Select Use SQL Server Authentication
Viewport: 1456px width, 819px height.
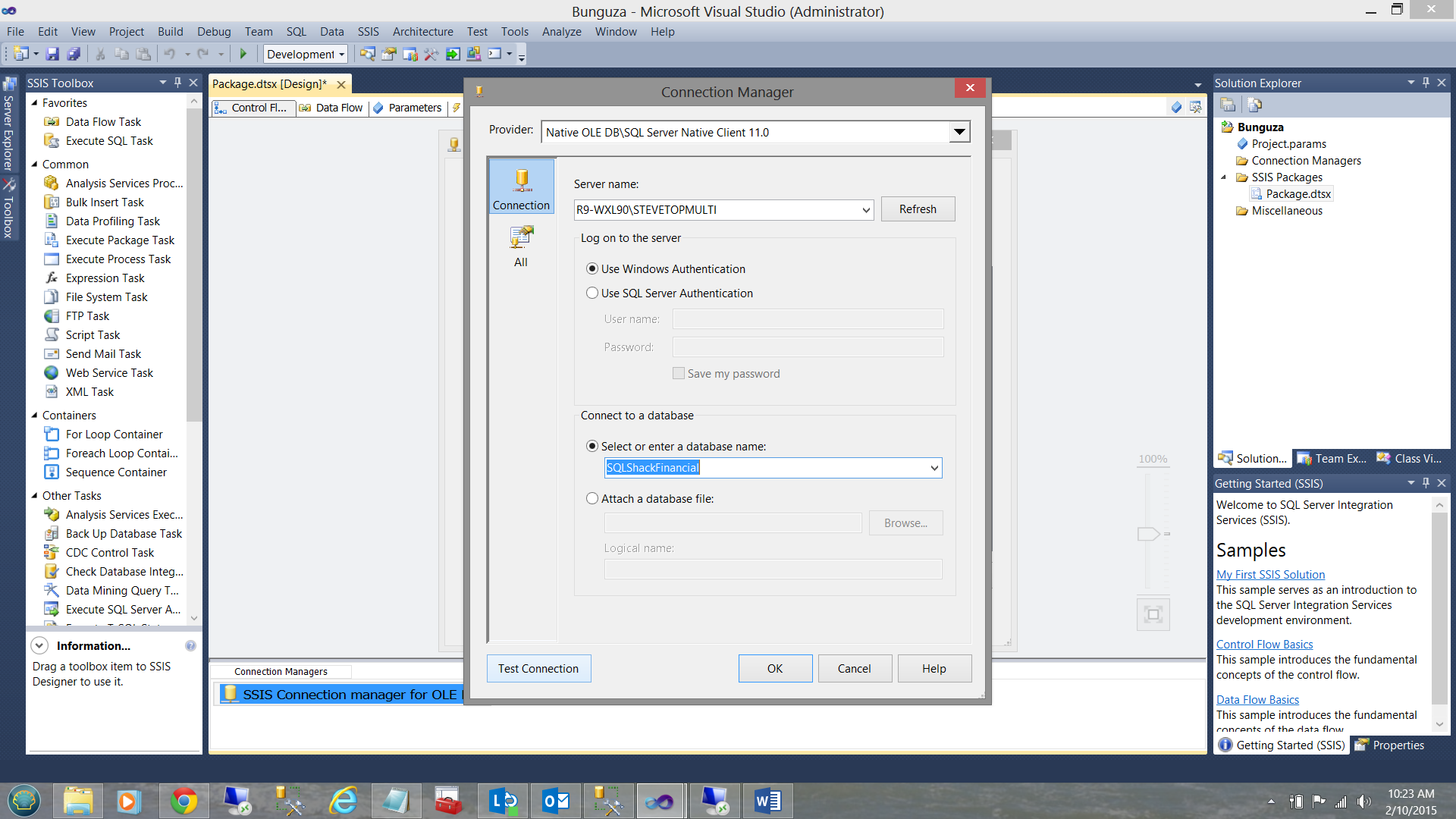[x=592, y=293]
